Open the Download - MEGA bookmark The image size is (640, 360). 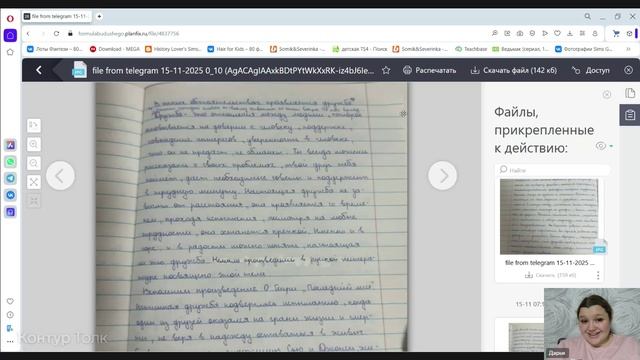click(x=115, y=49)
